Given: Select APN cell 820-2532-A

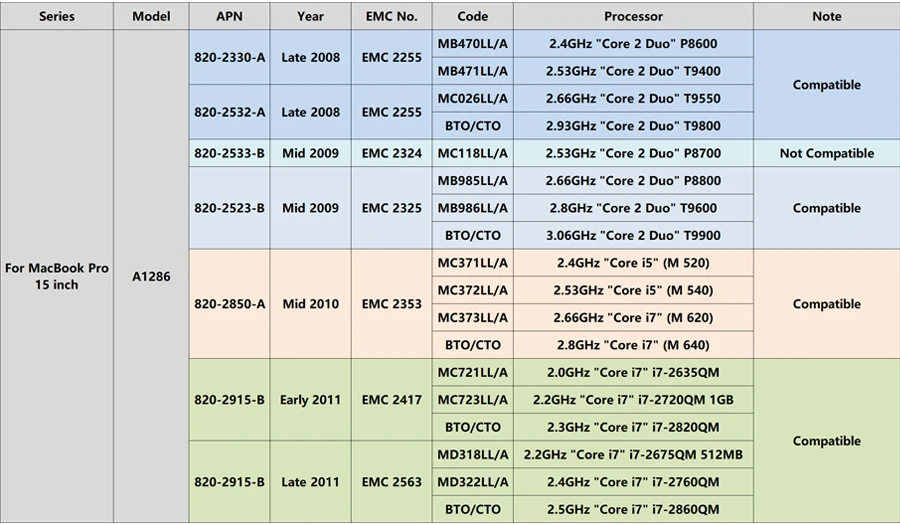Looking at the screenshot, I should tap(229, 112).
